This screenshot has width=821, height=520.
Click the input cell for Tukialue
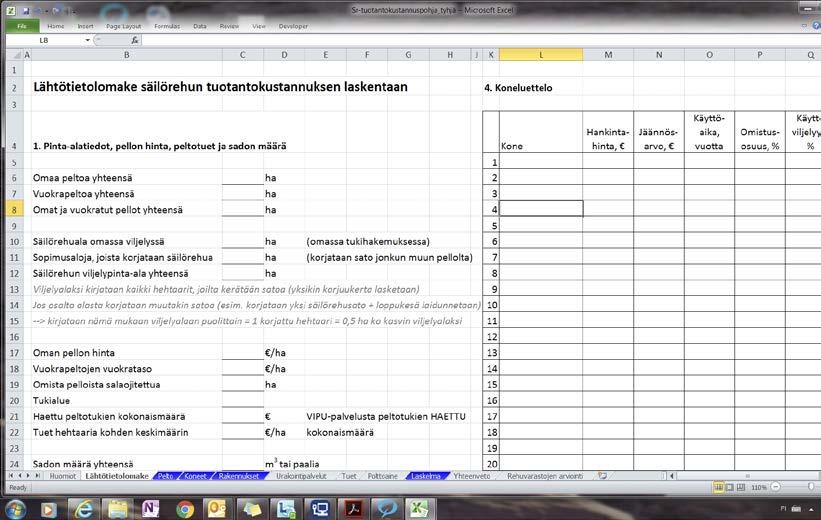pyautogui.click(x=243, y=400)
